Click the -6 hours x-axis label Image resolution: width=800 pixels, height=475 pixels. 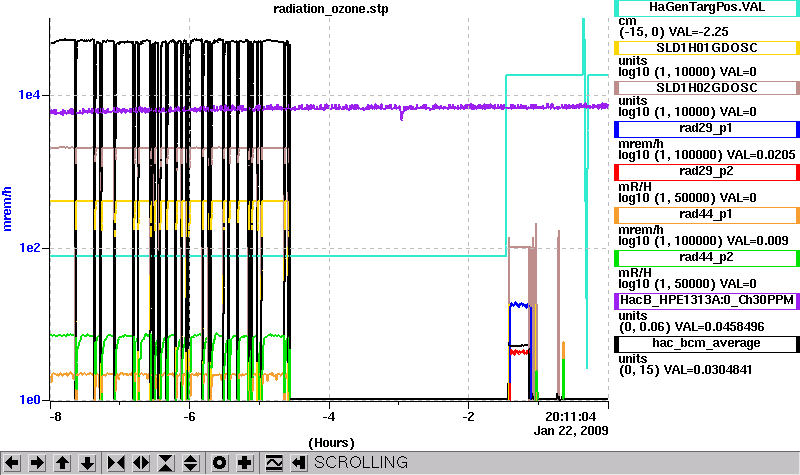(189, 416)
